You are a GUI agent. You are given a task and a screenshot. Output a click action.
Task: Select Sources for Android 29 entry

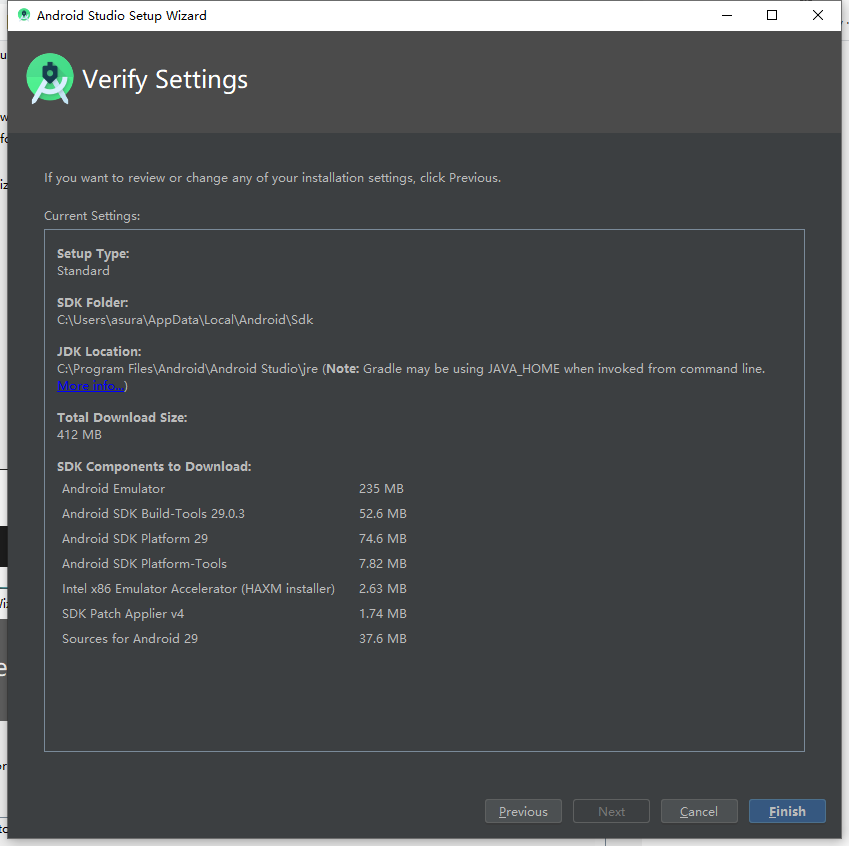tap(130, 639)
